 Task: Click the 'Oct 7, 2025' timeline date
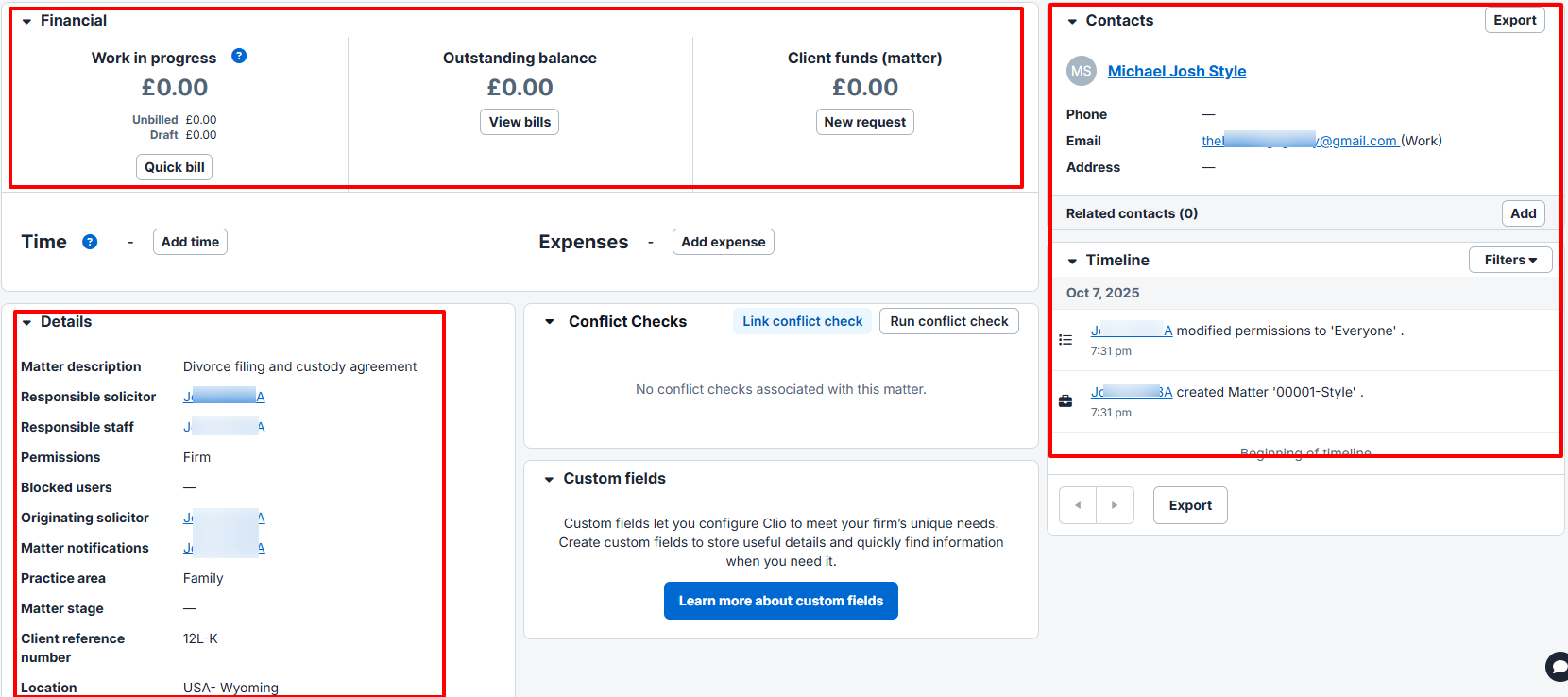pos(1102,293)
